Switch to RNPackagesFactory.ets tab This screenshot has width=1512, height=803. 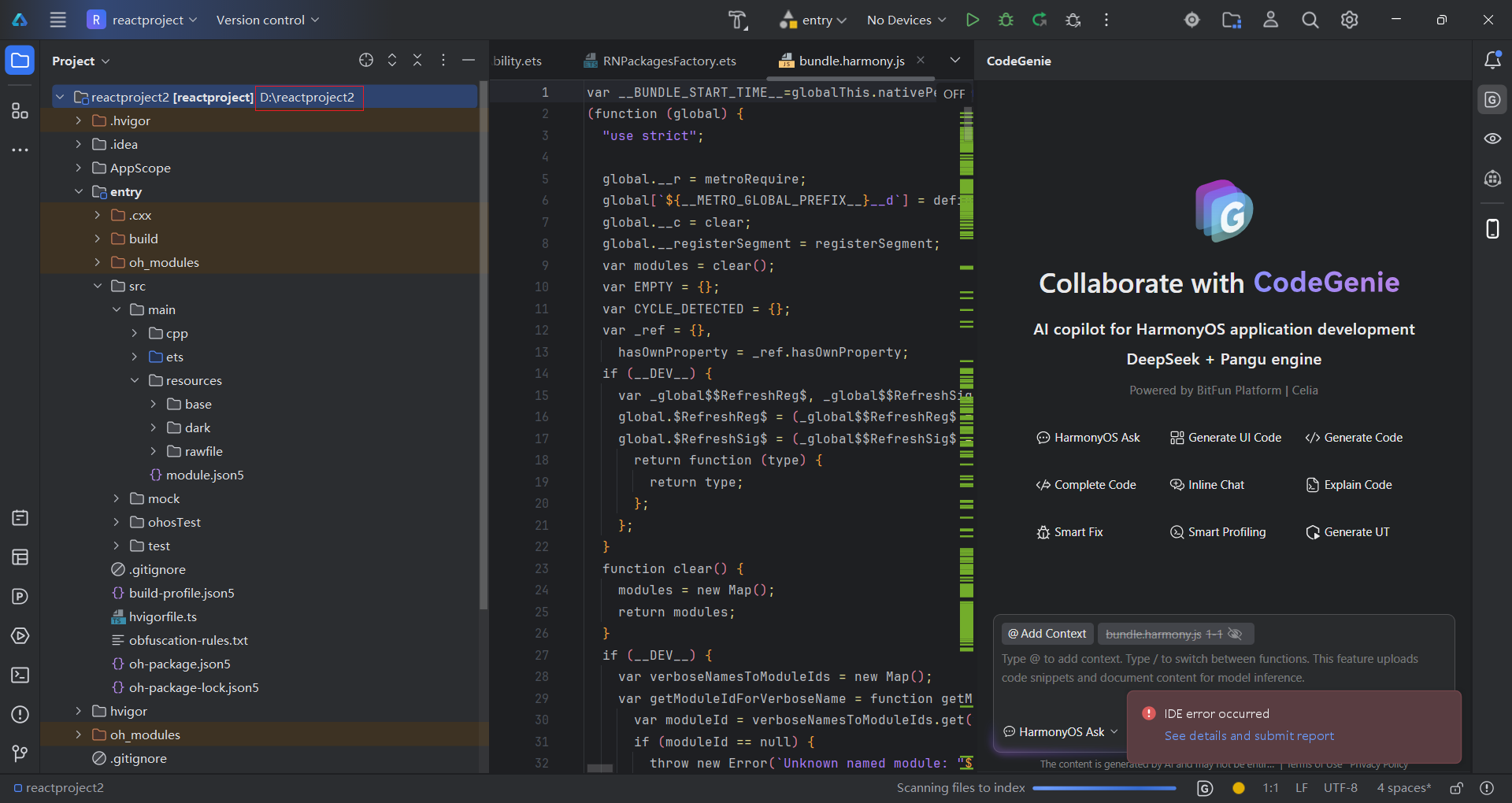(x=660, y=61)
